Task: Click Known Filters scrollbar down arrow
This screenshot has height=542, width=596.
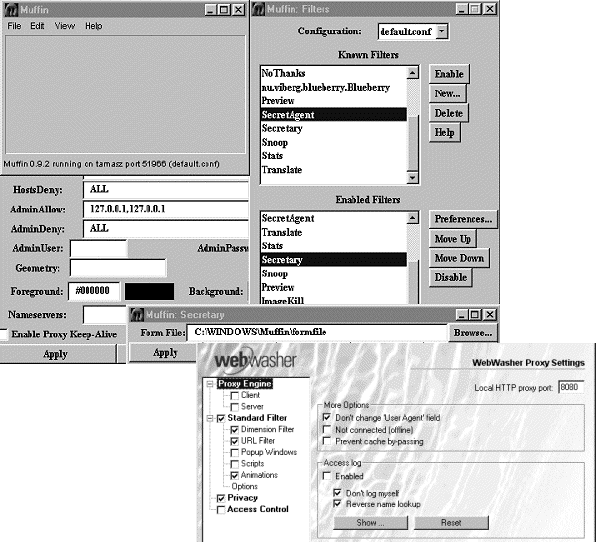Action: coord(413,177)
